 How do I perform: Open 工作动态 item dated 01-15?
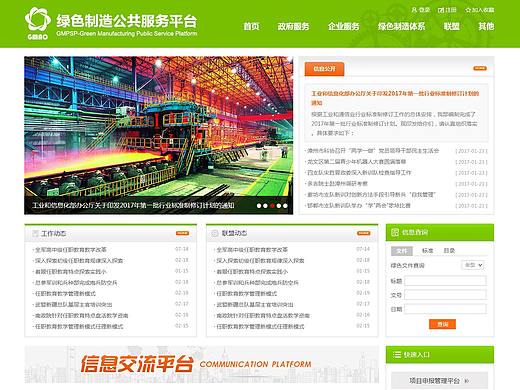[71, 271]
